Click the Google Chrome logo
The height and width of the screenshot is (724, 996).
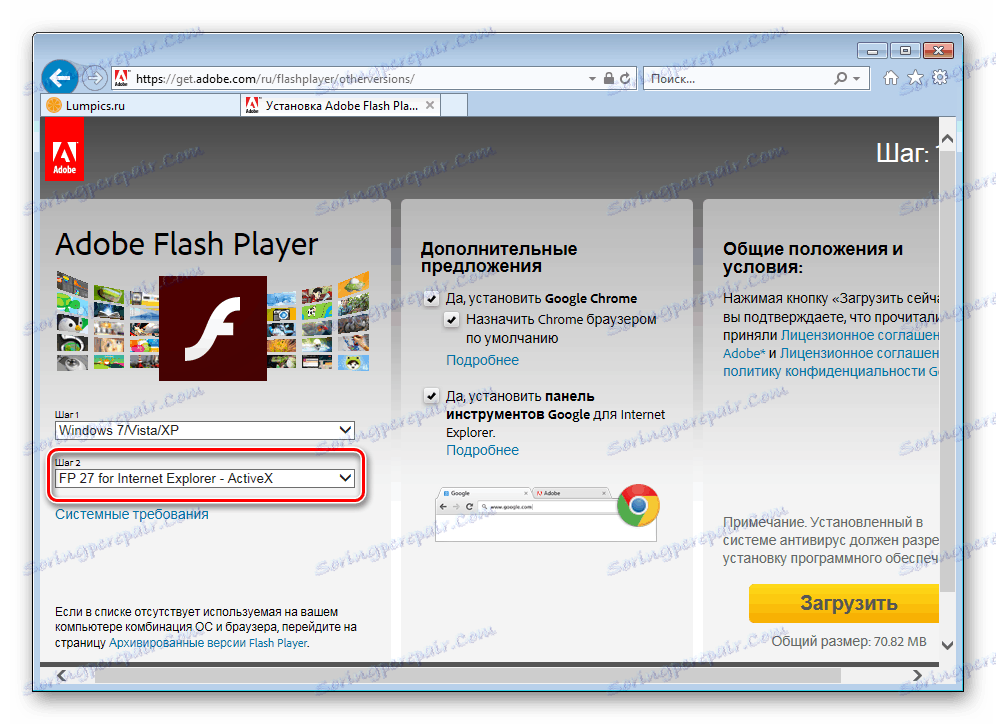point(638,506)
